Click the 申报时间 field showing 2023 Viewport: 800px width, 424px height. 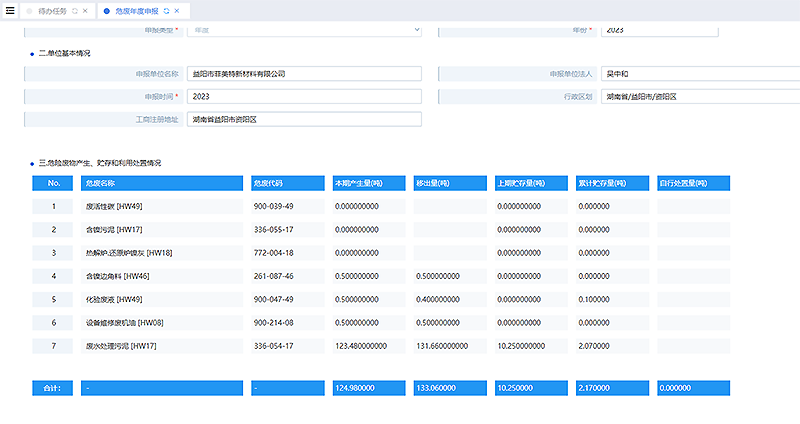[303, 96]
